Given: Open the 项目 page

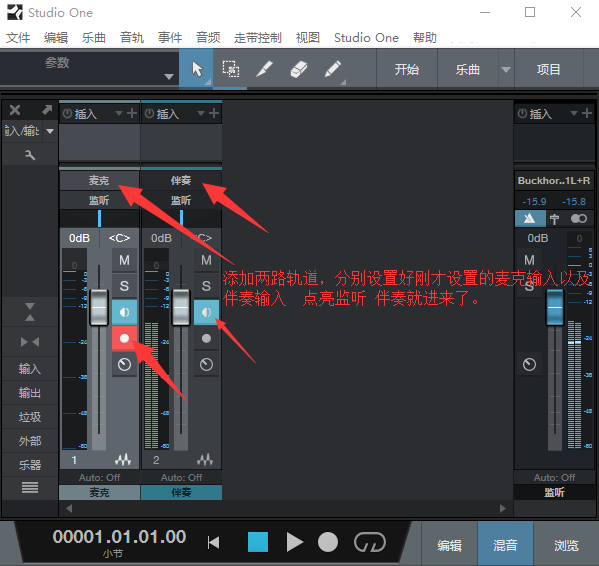Looking at the screenshot, I should pos(549,70).
